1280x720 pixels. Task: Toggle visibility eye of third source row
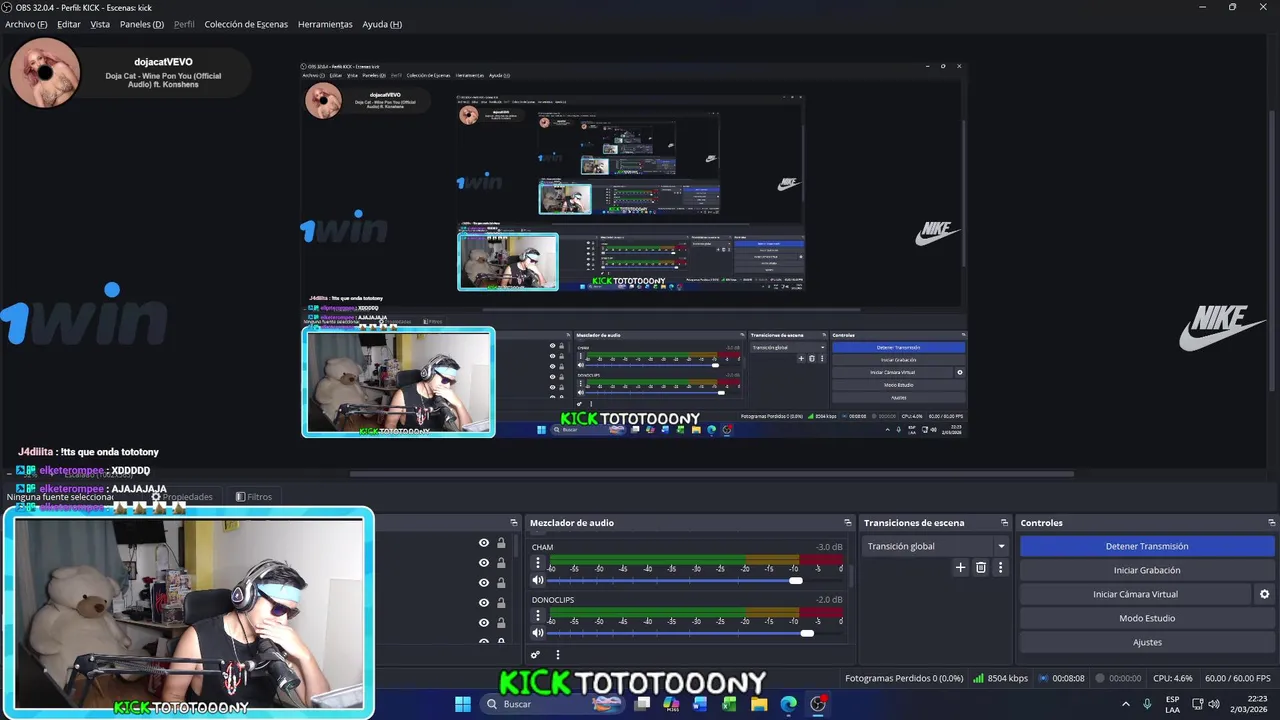(x=484, y=583)
